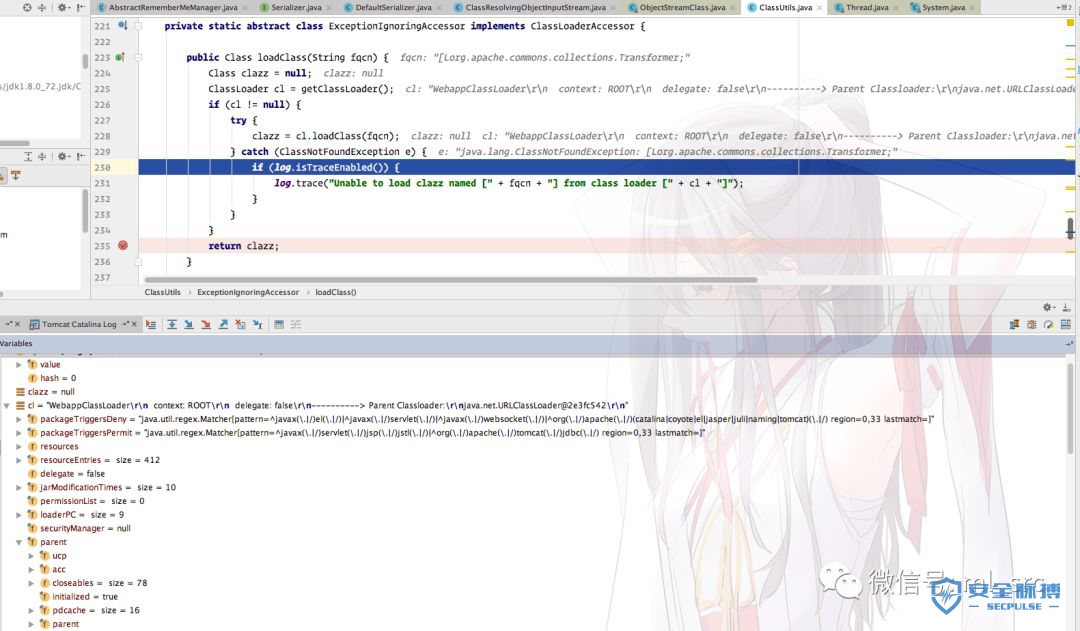Switch to System.java tab

(942, 8)
